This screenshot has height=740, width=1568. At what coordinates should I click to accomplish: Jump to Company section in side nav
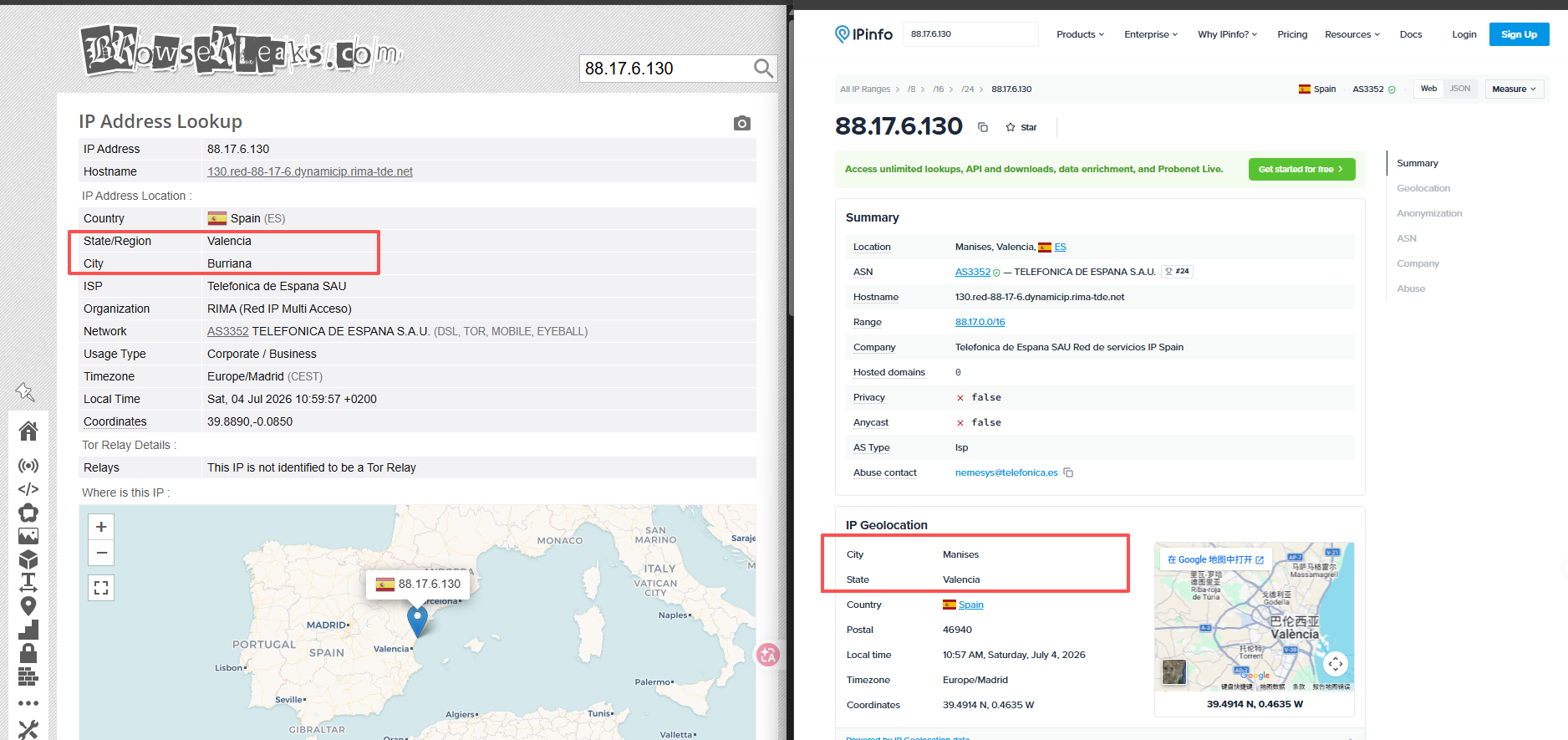(x=1418, y=263)
